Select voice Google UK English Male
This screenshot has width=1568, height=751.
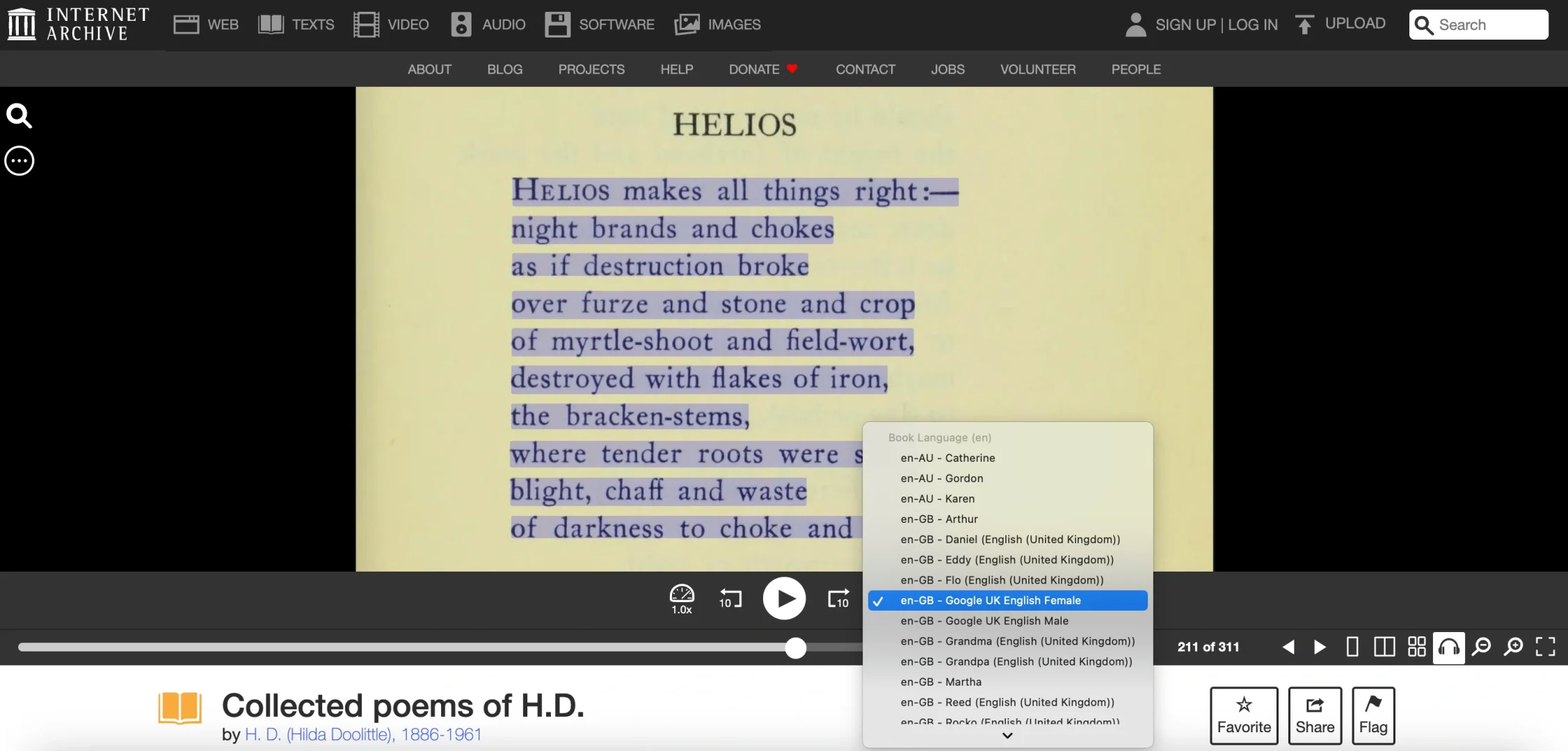[x=1008, y=621]
